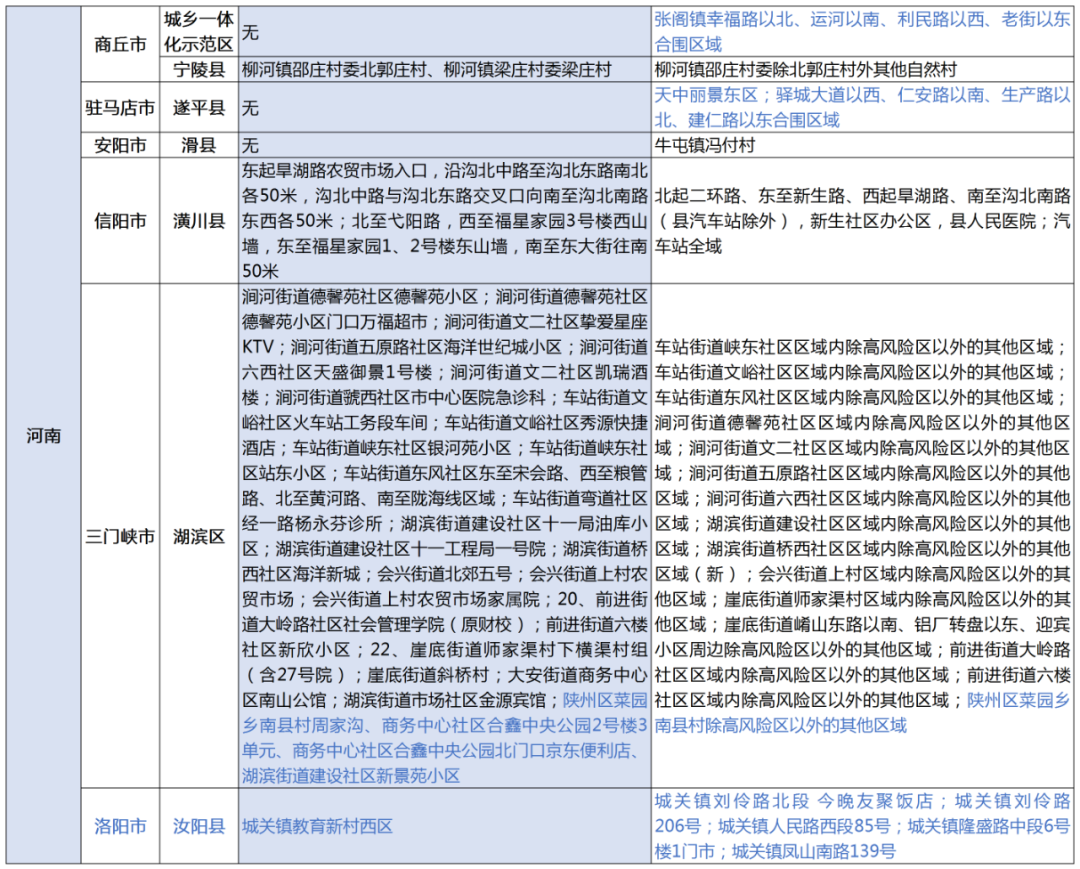This screenshot has width=1080, height=869.
Task: Select the 潢川县 county cell
Action: tap(198, 221)
